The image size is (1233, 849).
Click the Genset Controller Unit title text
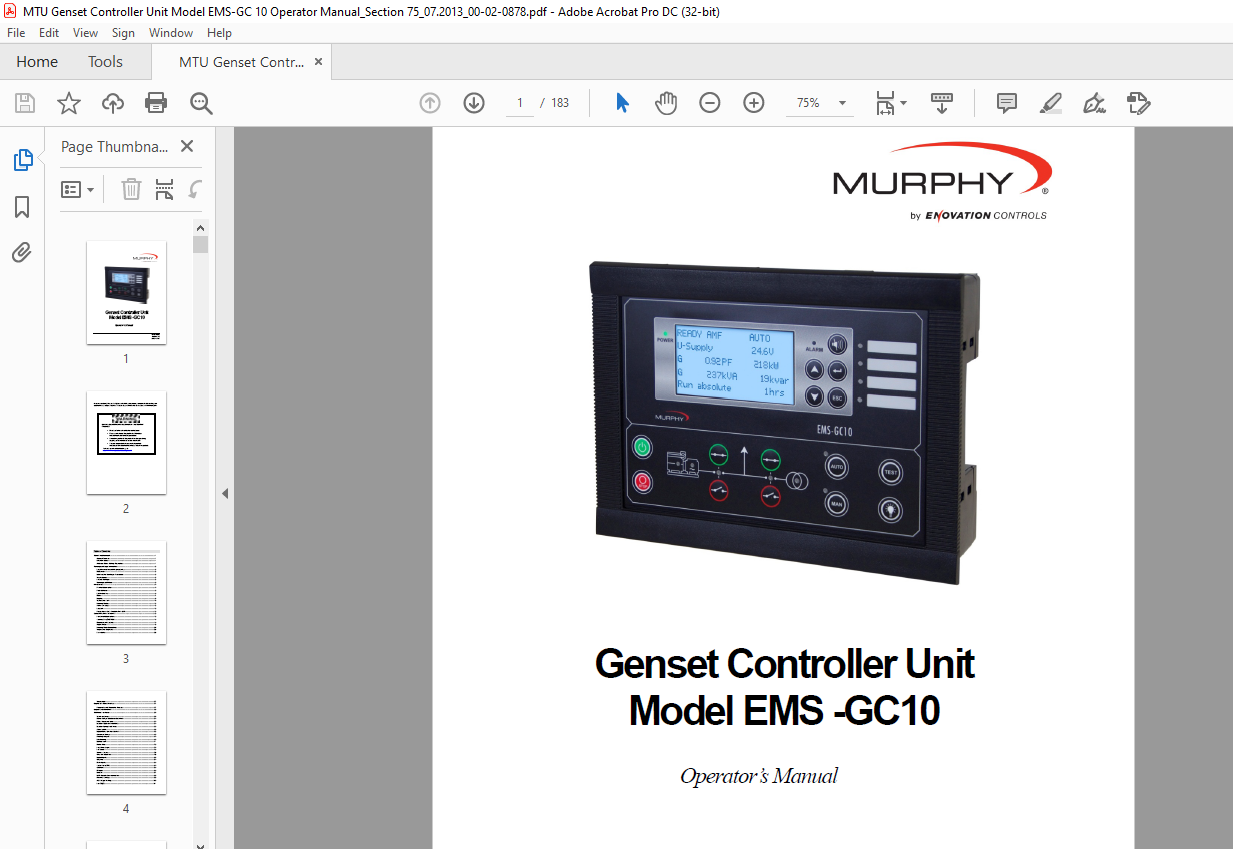(x=785, y=664)
